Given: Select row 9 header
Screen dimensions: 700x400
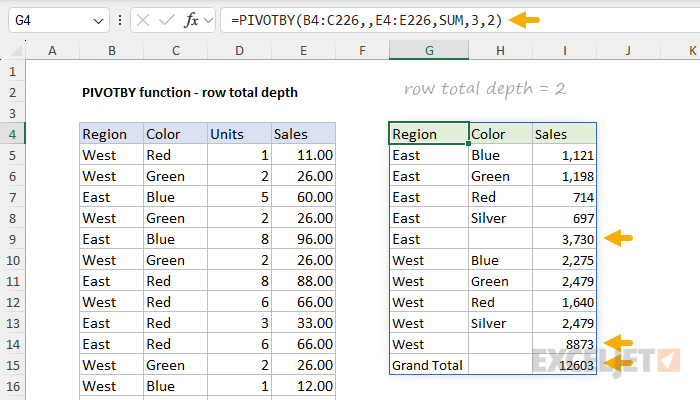Looking at the screenshot, I should [12, 239].
